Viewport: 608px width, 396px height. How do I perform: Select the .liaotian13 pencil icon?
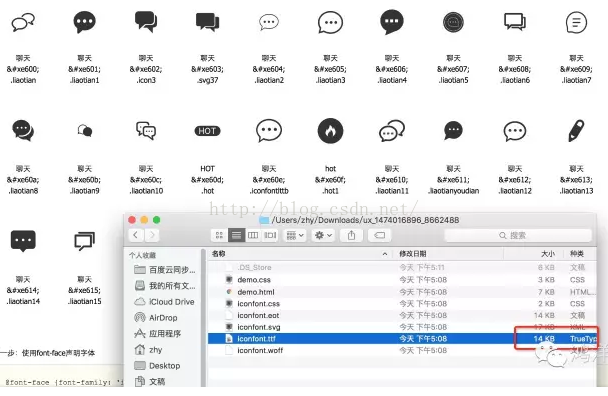[x=576, y=131]
